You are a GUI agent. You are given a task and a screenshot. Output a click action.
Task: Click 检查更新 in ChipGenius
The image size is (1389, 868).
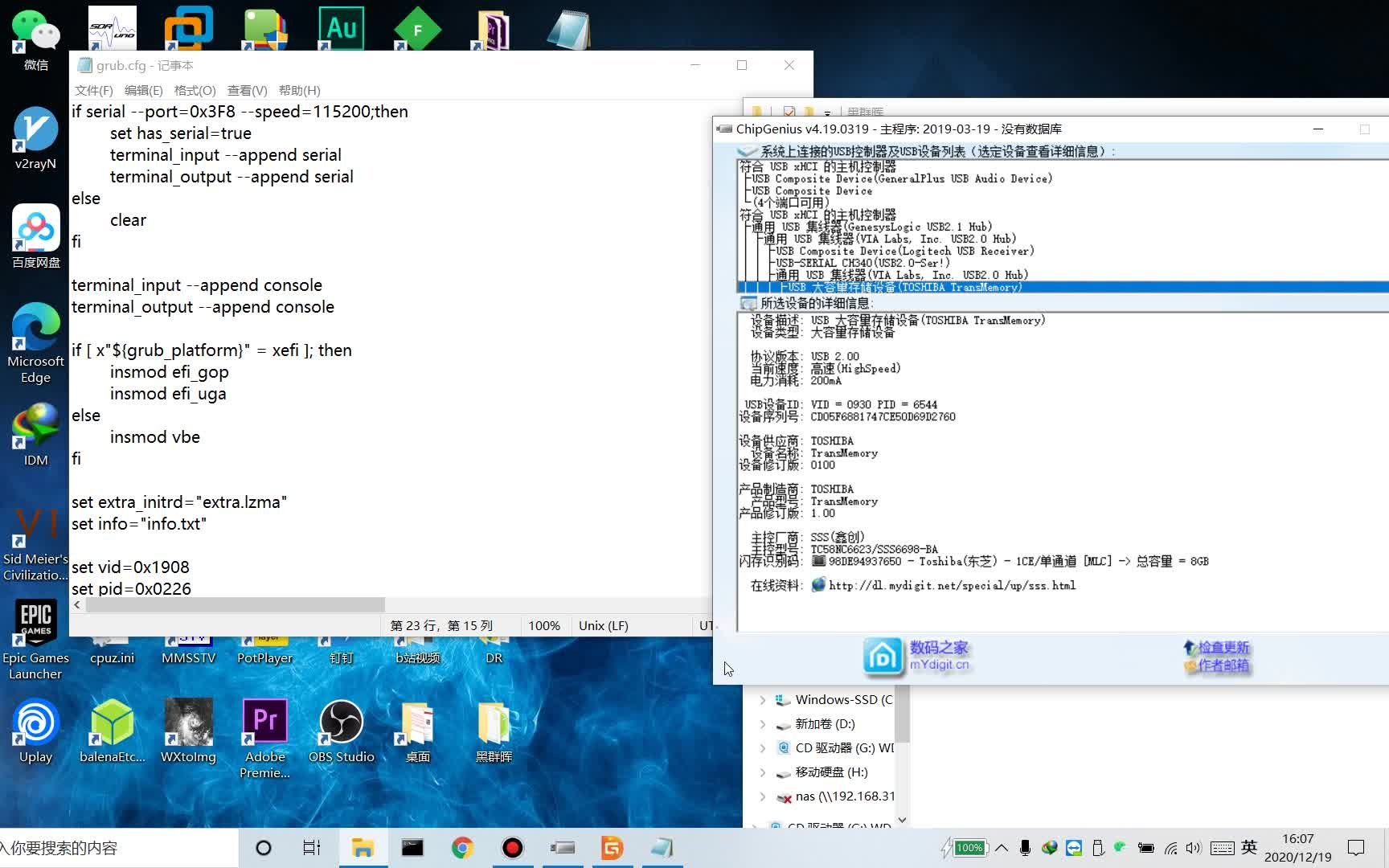click(x=1223, y=648)
